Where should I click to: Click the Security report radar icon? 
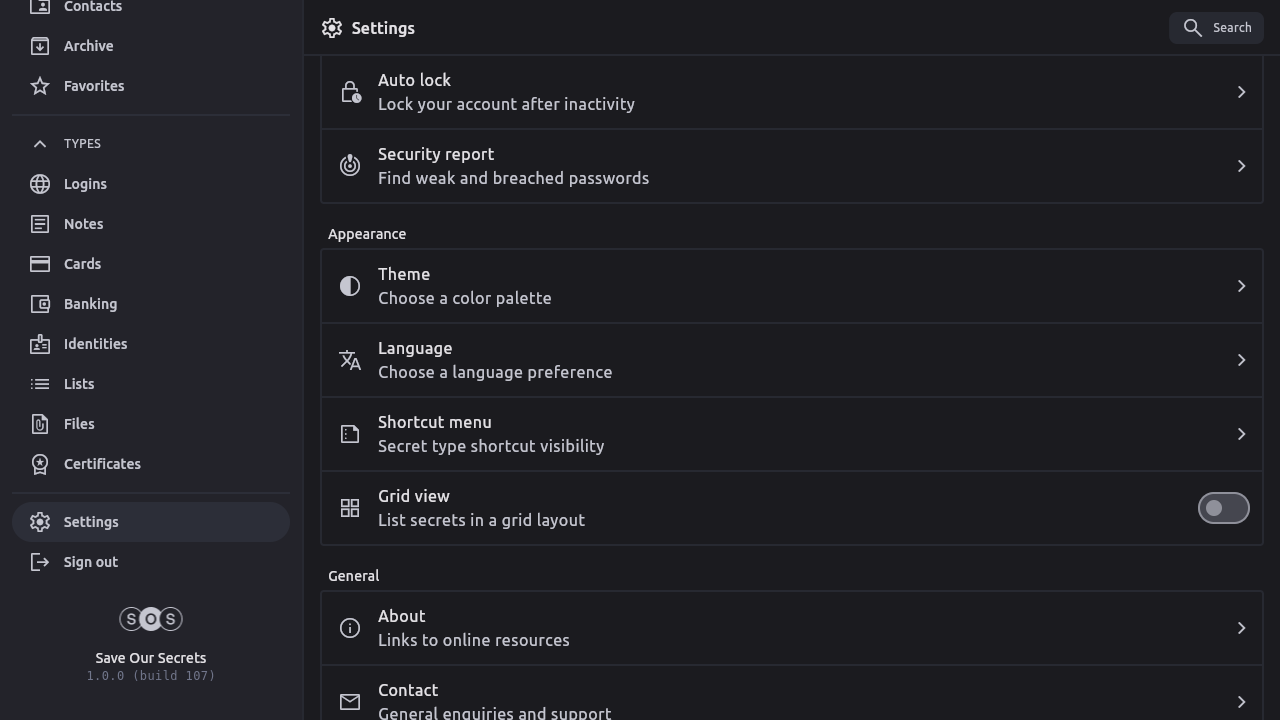pos(350,166)
